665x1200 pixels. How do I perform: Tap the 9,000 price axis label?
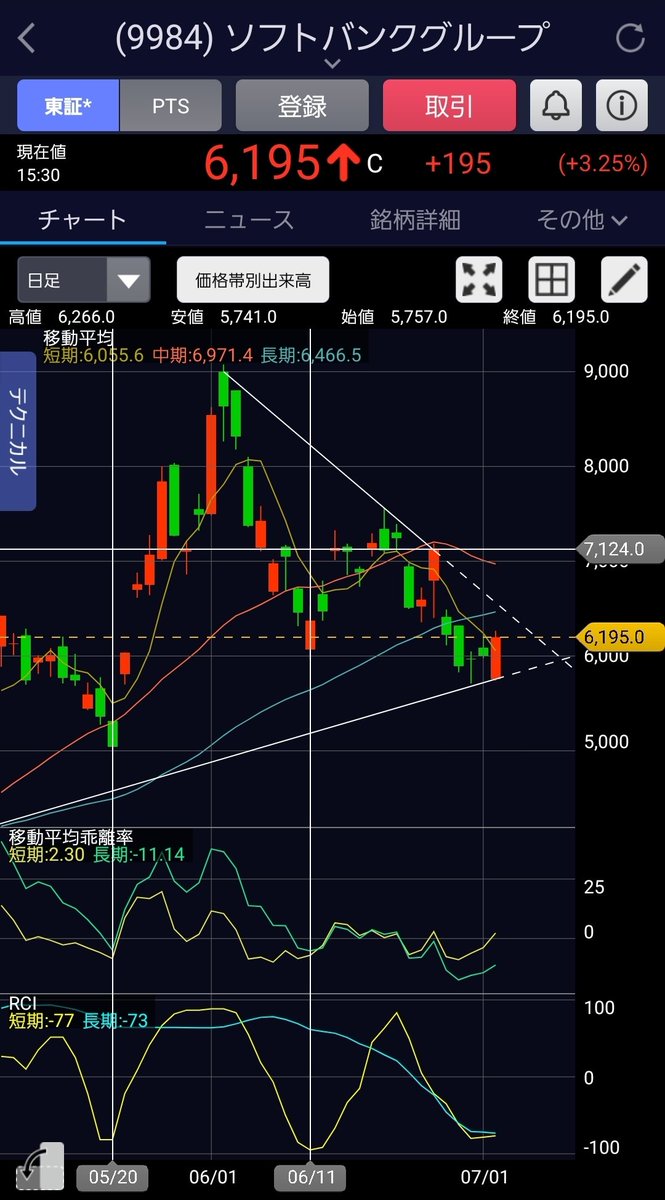tap(606, 371)
